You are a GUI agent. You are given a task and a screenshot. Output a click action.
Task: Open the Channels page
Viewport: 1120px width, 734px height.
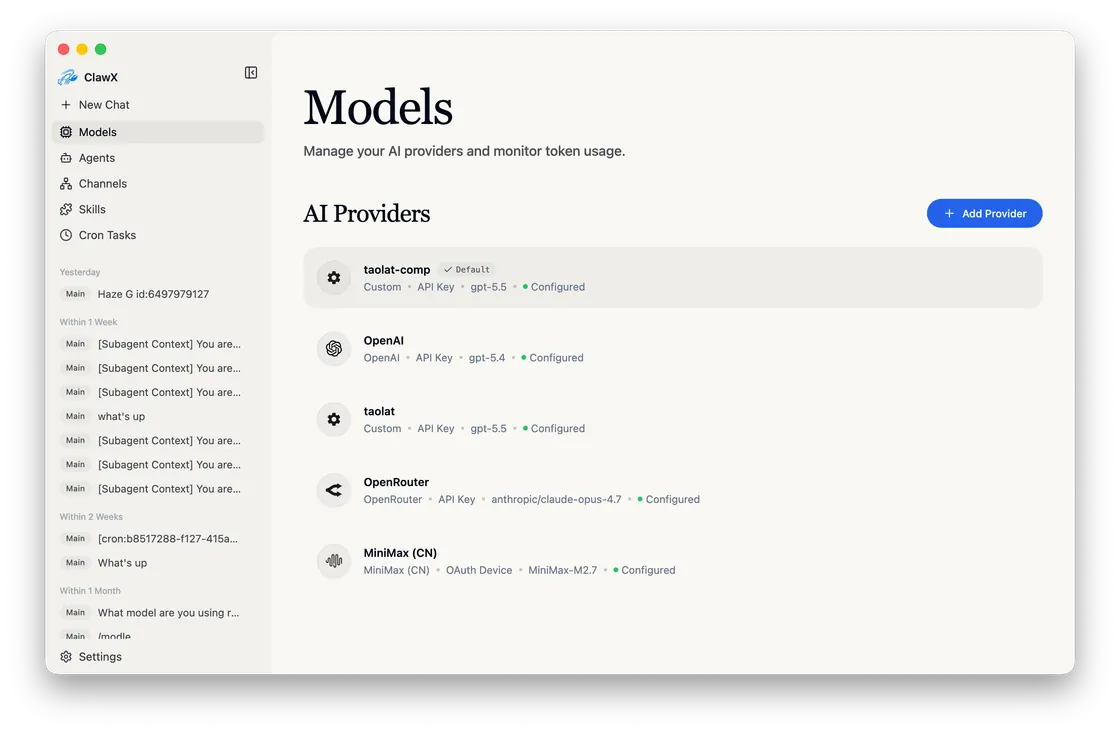[x=158, y=184]
